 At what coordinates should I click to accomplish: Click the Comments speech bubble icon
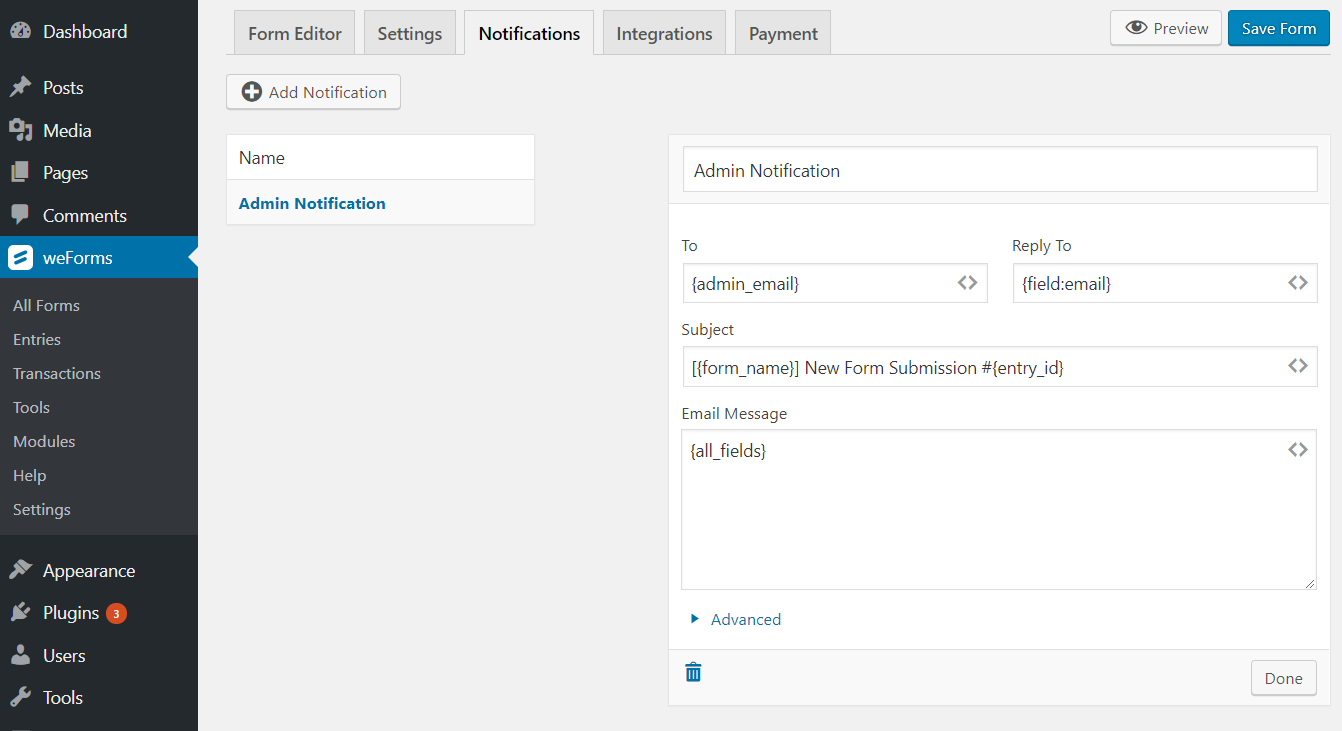20,215
